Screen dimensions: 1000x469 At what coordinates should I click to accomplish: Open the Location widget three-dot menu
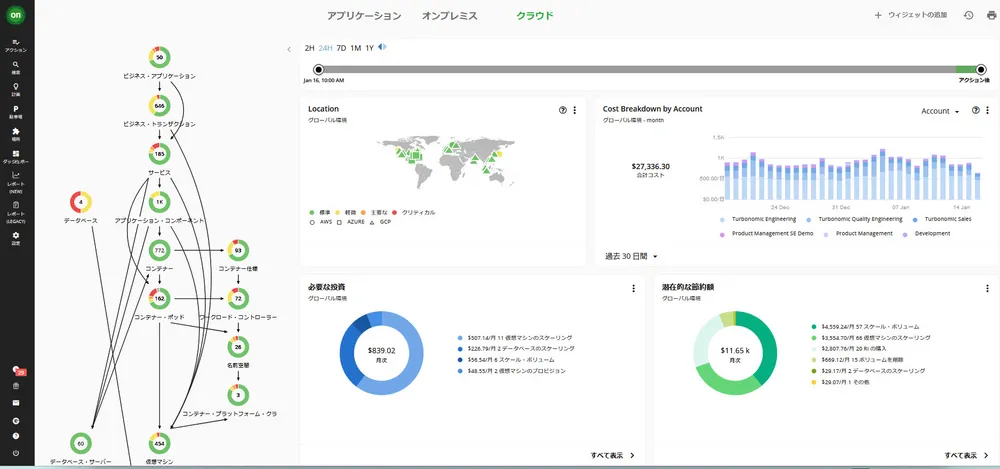(575, 109)
